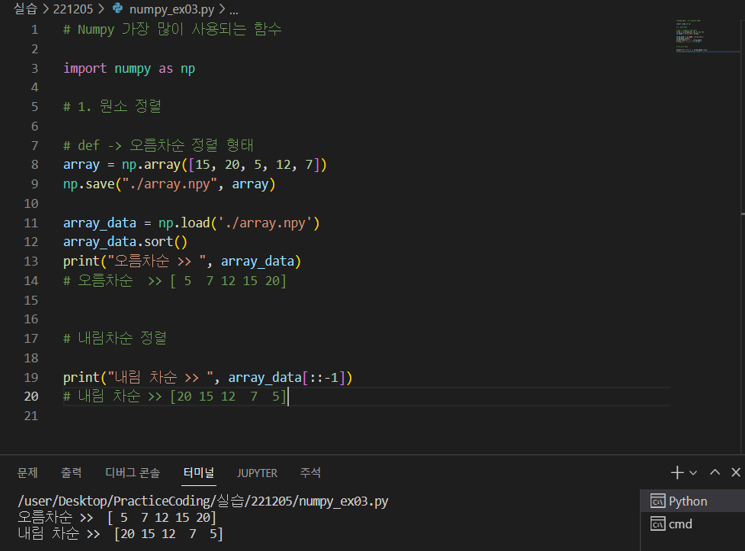Add a new terminal with plus icon
745x551 pixels.
click(x=677, y=472)
